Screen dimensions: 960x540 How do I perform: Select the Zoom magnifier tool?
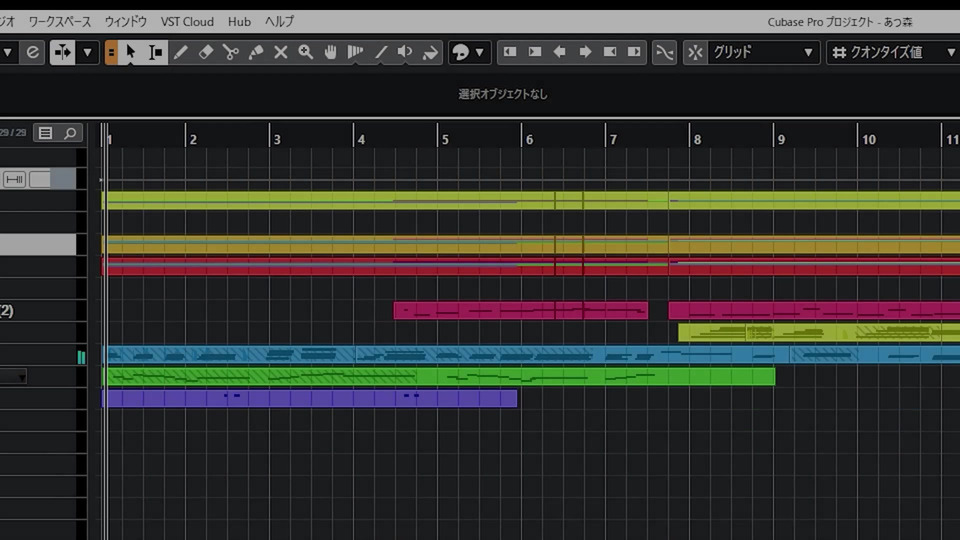click(x=305, y=52)
